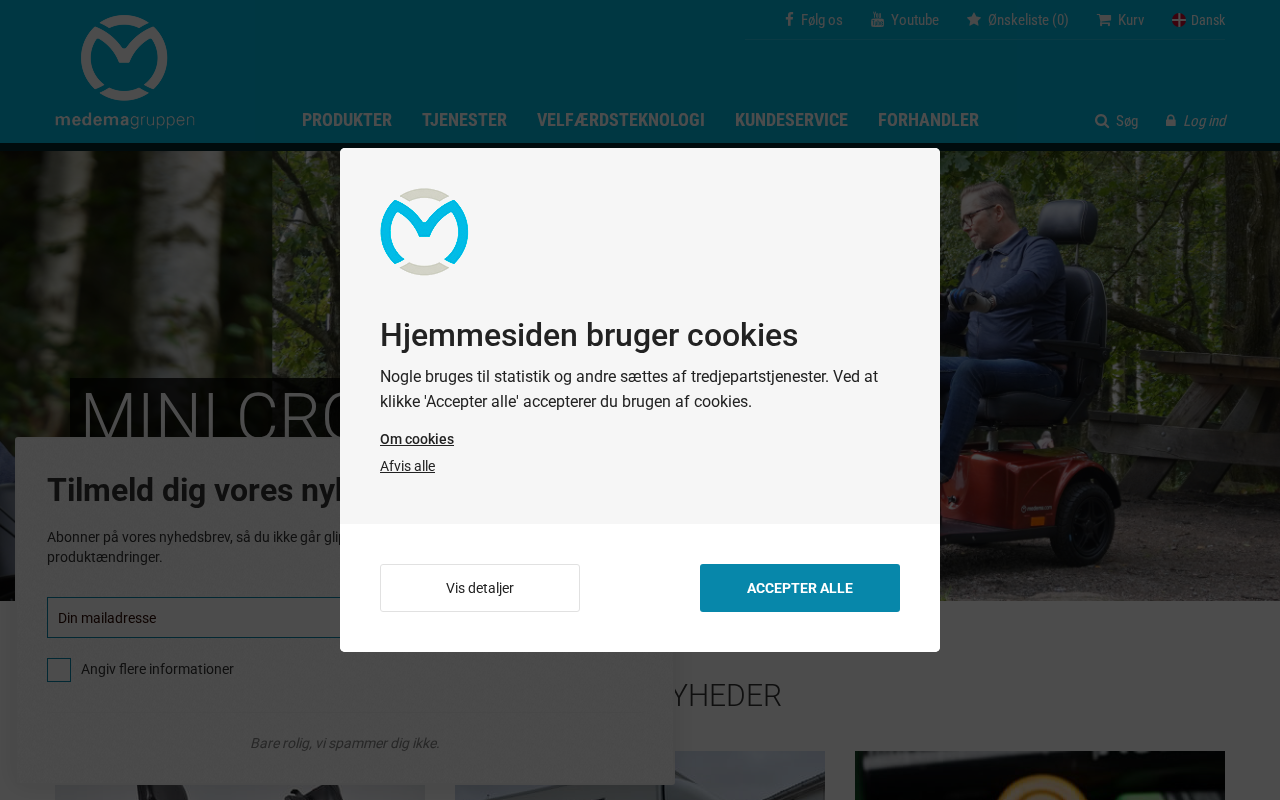Screen dimensions: 1280x800
Task: Tick the Angiv flere informationer checkbox
Action: pyautogui.click(x=59, y=670)
